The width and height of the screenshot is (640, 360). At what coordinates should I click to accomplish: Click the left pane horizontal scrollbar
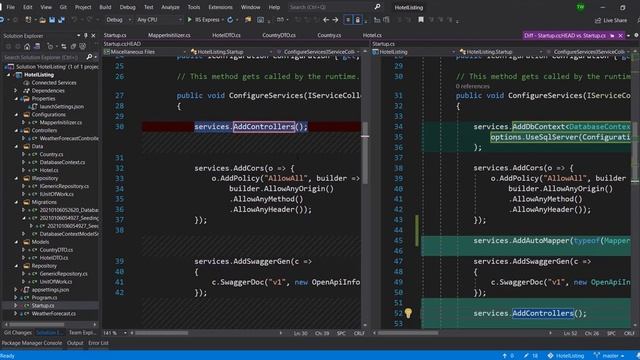[161, 333]
